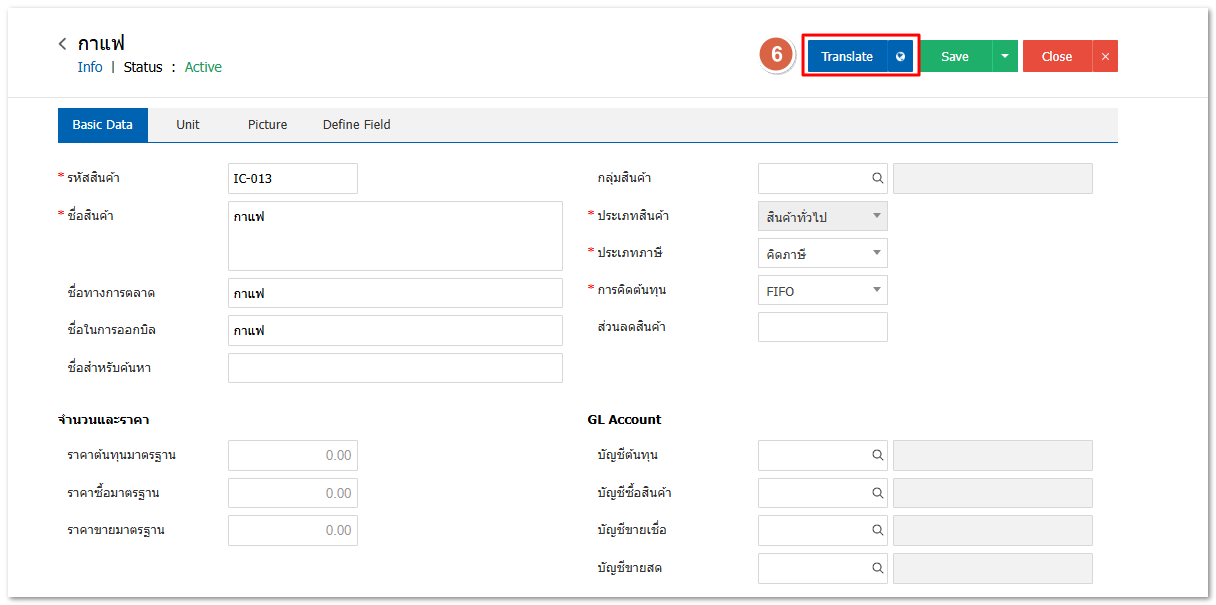The height and width of the screenshot is (605, 1216).
Task: Open the Save button dropdown arrow
Action: pos(1005,57)
